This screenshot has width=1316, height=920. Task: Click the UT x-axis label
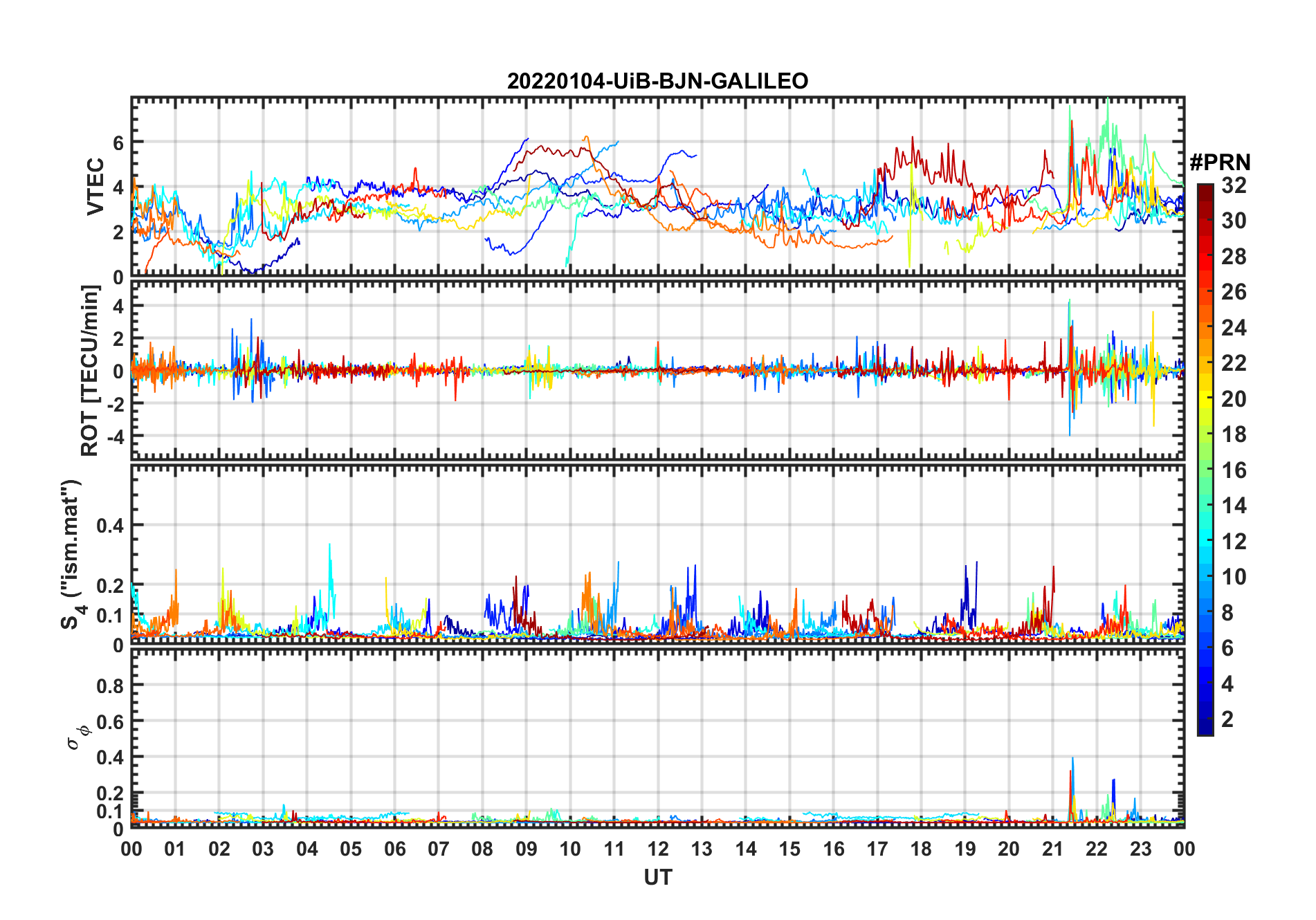click(x=657, y=878)
